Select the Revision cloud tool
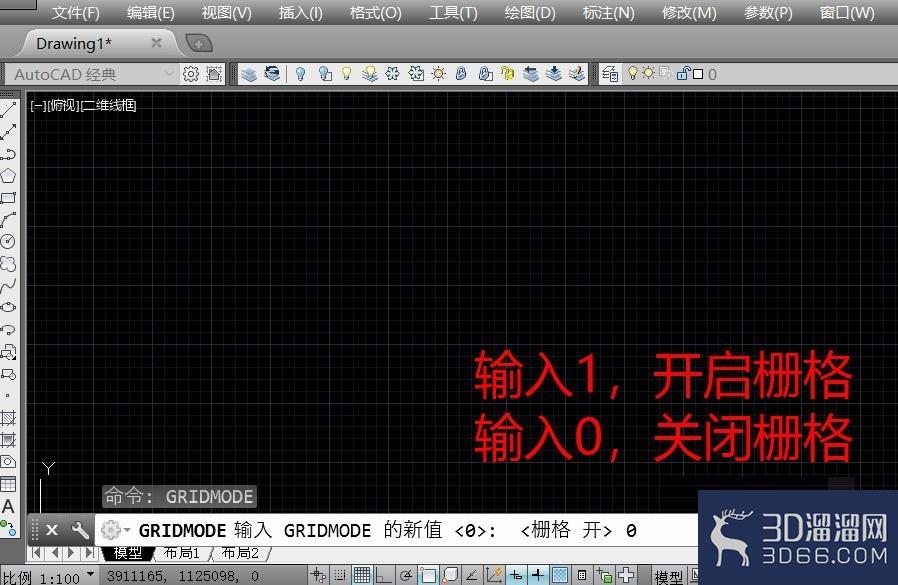The width and height of the screenshot is (898, 585). 8,264
